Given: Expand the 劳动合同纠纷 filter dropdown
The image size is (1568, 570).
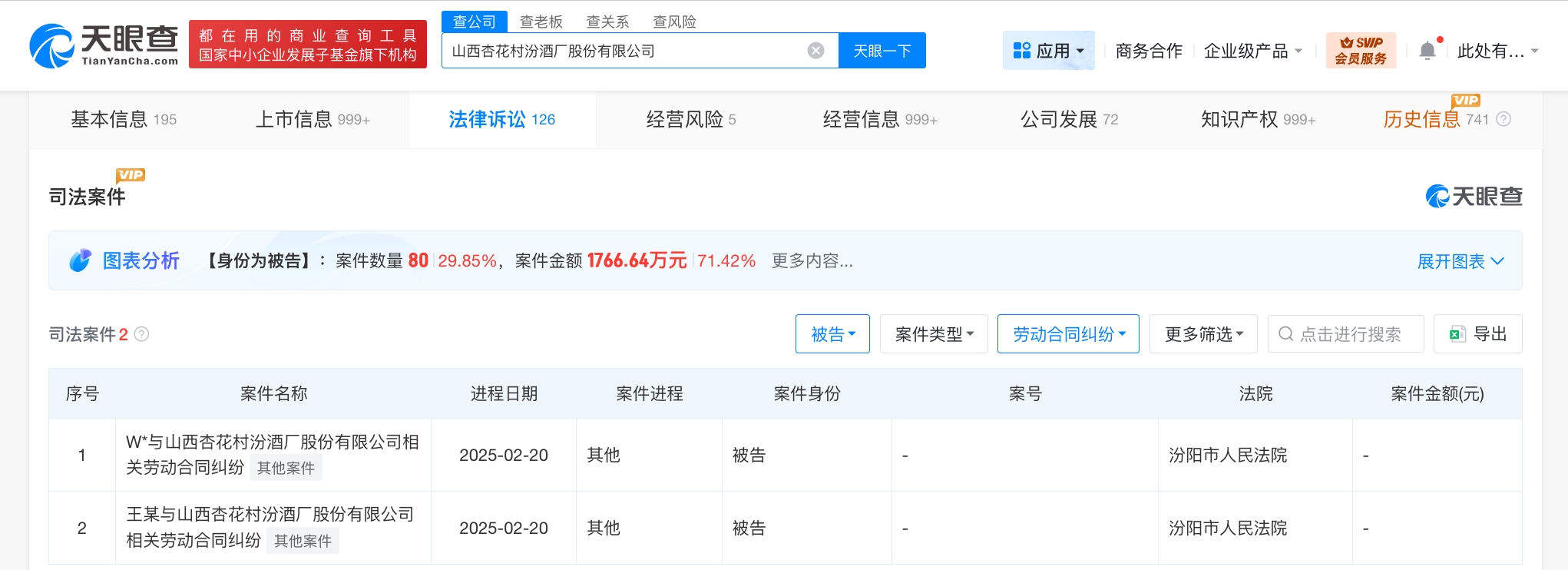Looking at the screenshot, I should [x=1068, y=334].
